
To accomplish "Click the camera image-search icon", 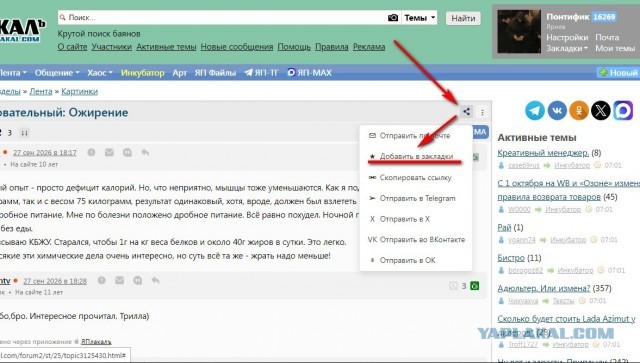I will click(393, 18).
